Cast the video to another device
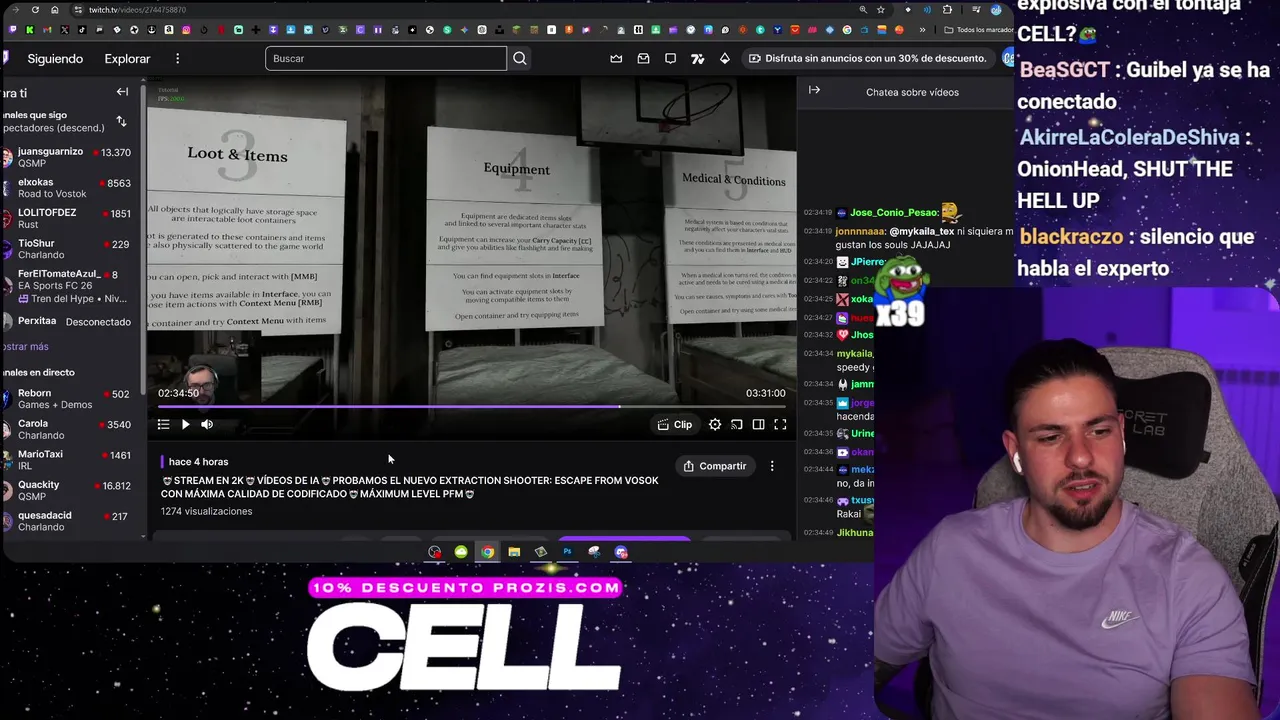1280x720 pixels. tap(737, 425)
